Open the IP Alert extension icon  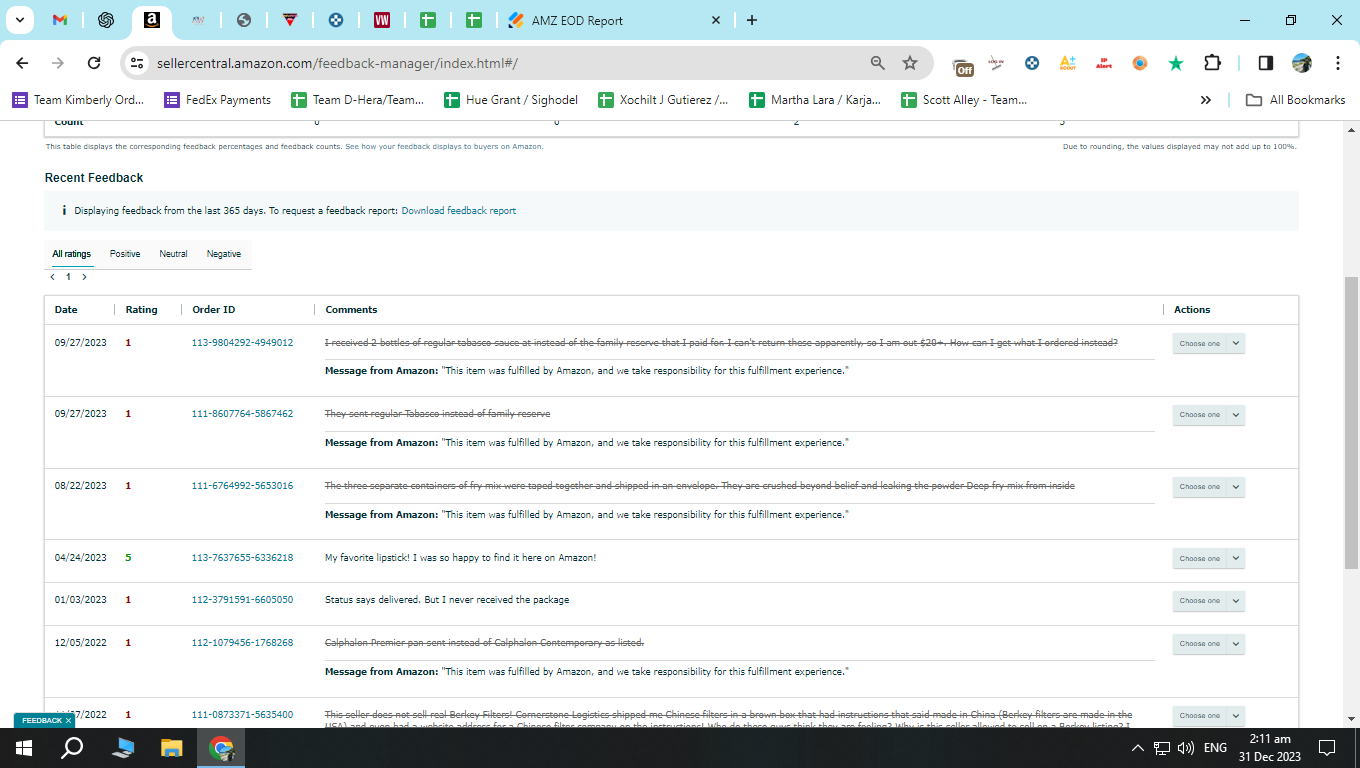click(x=1104, y=63)
